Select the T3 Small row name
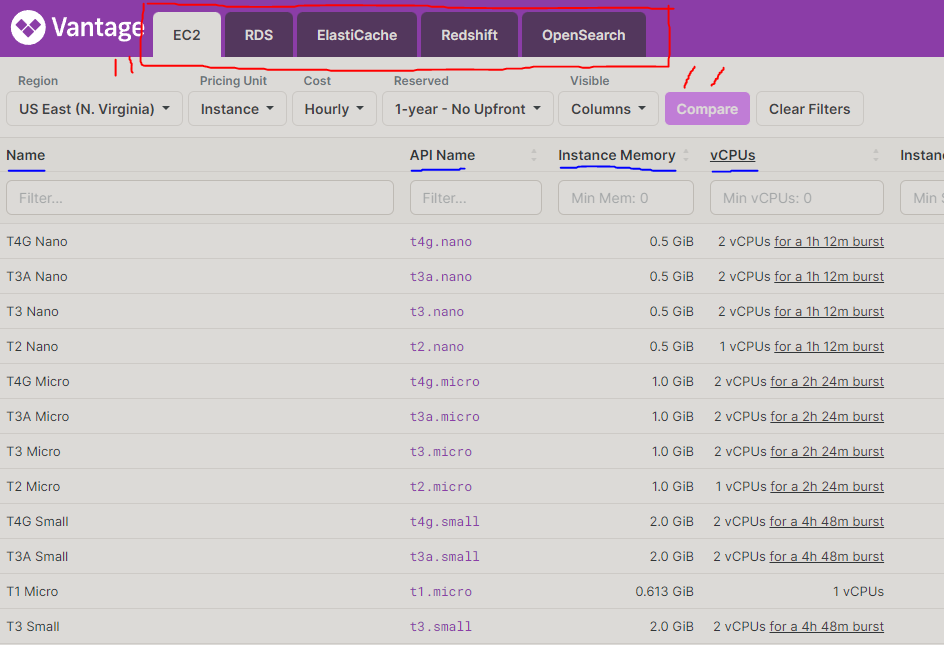 point(33,626)
